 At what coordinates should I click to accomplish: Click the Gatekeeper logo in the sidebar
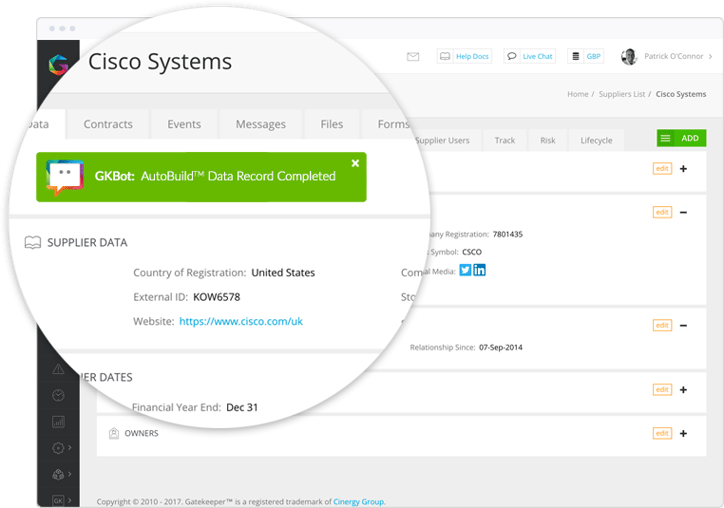58,65
